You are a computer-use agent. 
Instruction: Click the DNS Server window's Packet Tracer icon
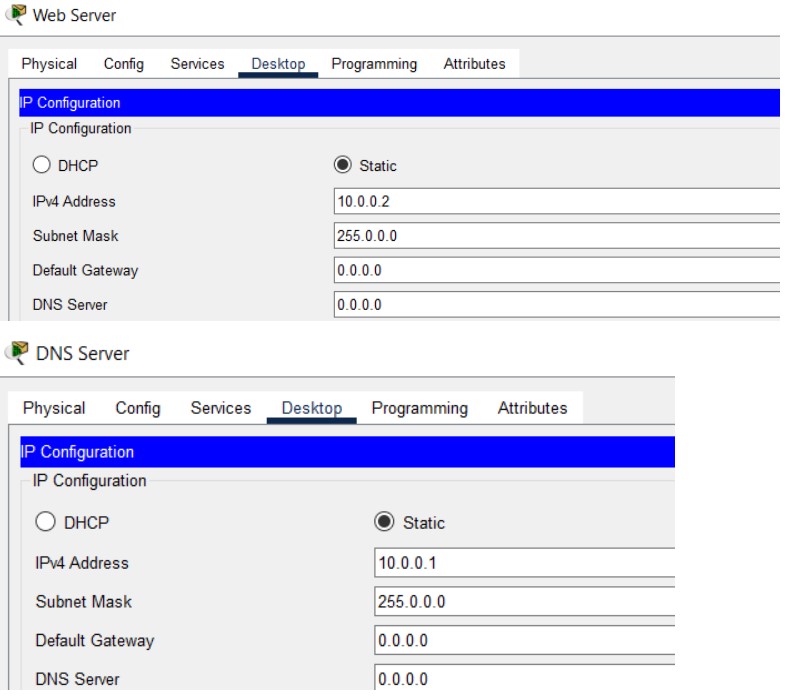[17, 352]
